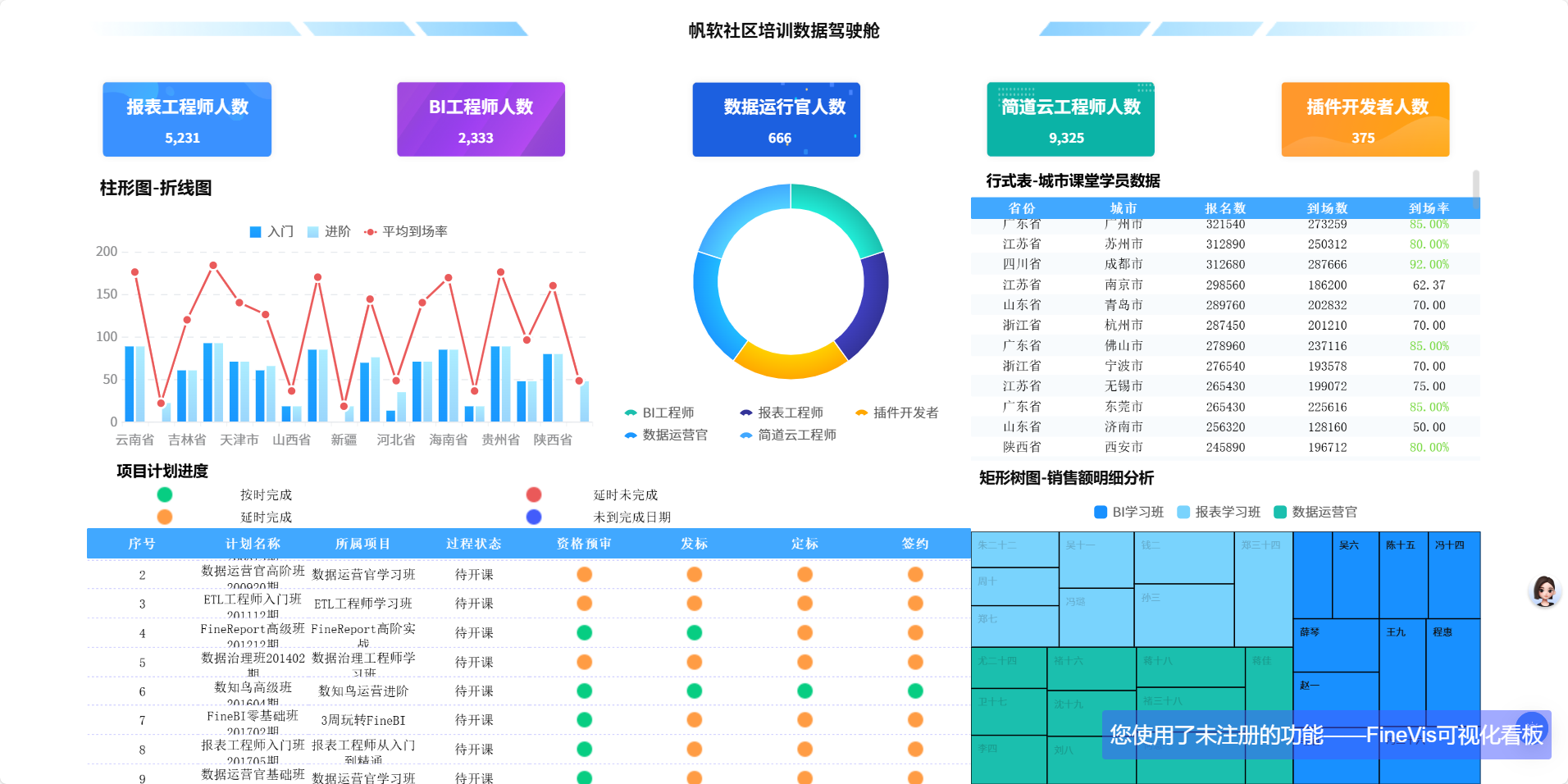Screen dimensions: 1568x784
Task: Click the 数据运营官 treemap legend icon
Action: [x=1280, y=512]
